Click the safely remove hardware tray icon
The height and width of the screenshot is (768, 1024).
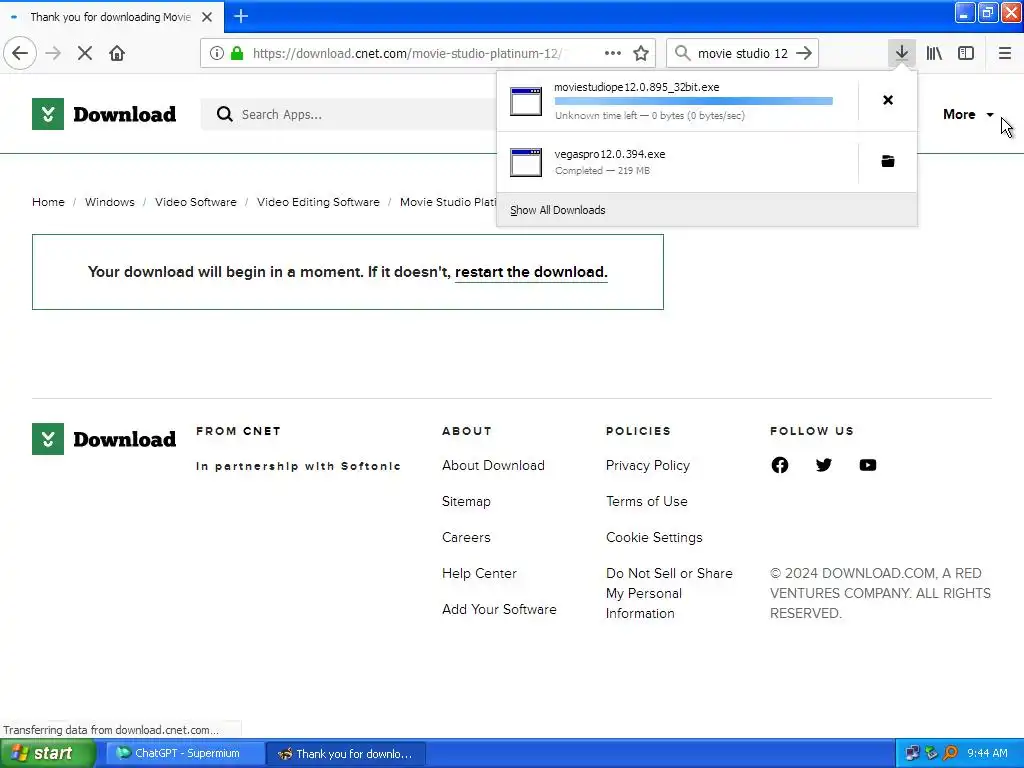931,753
